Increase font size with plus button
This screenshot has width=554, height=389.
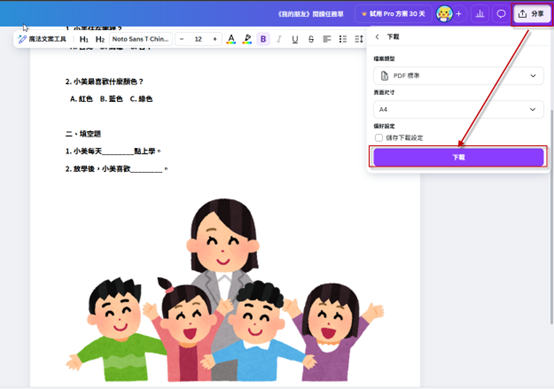coord(214,39)
